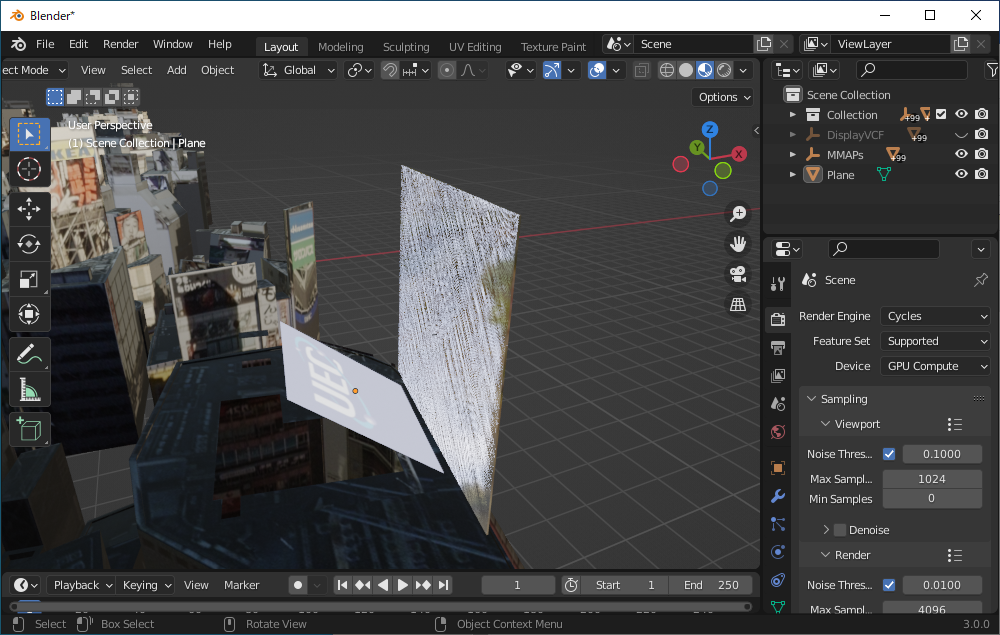This screenshot has width=1000, height=635.
Task: Switch to rendered viewport shading
Action: pyautogui.click(x=724, y=70)
